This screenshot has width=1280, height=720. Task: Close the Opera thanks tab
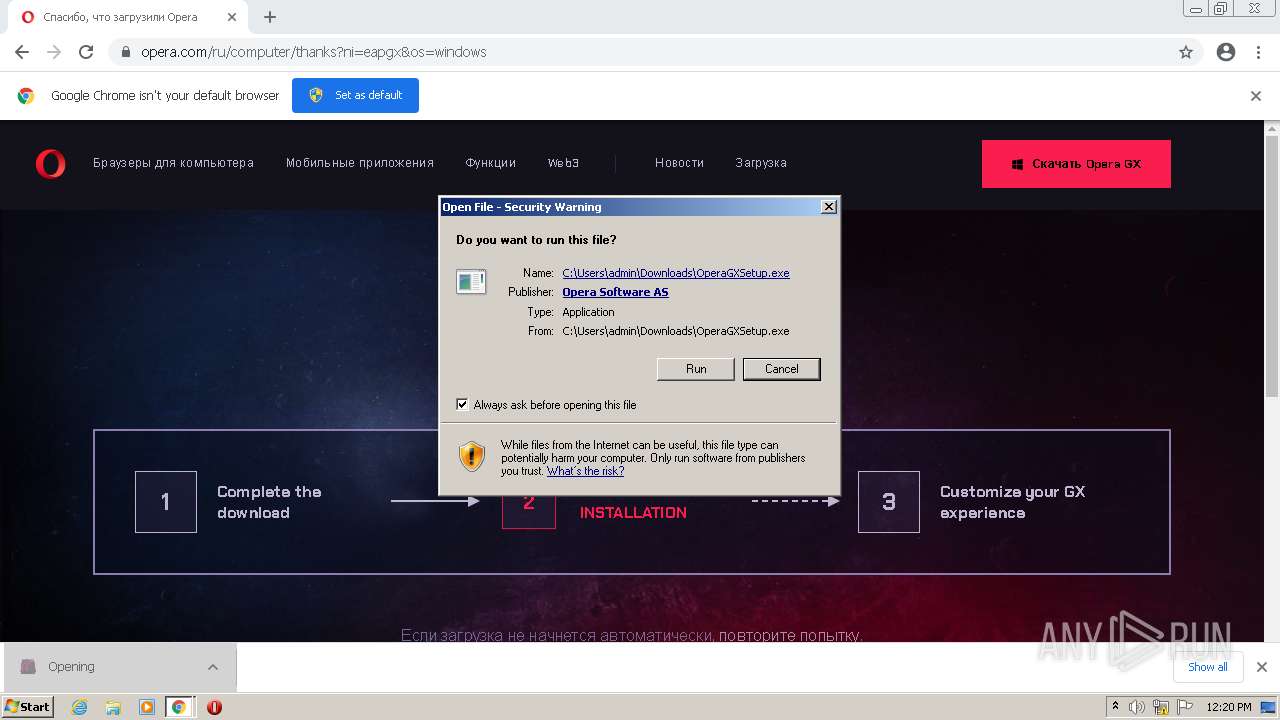click(x=231, y=17)
